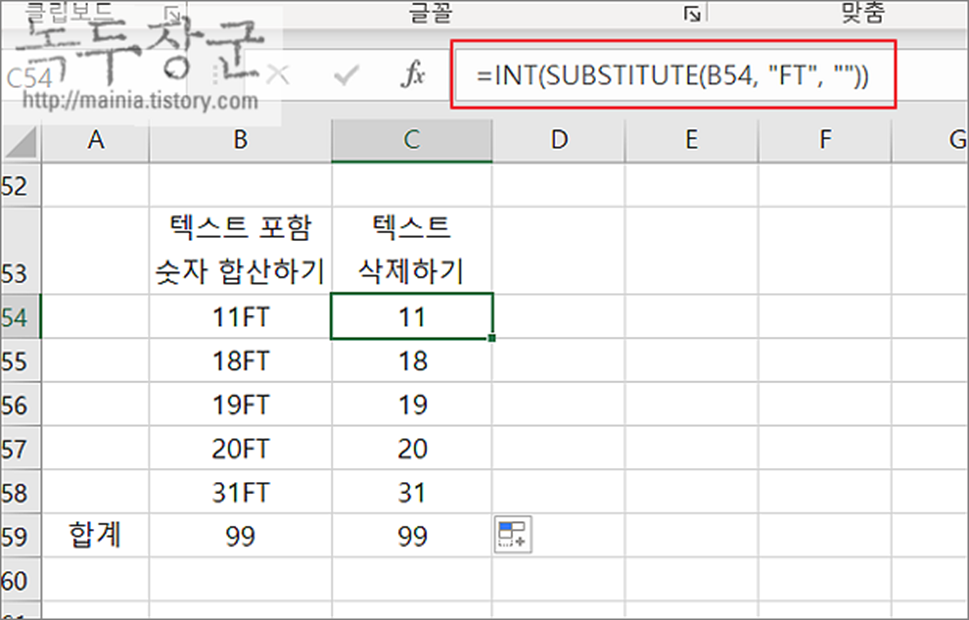Screen dimensions: 969x620
Task: Select row 52 header
Action: coord(20,185)
